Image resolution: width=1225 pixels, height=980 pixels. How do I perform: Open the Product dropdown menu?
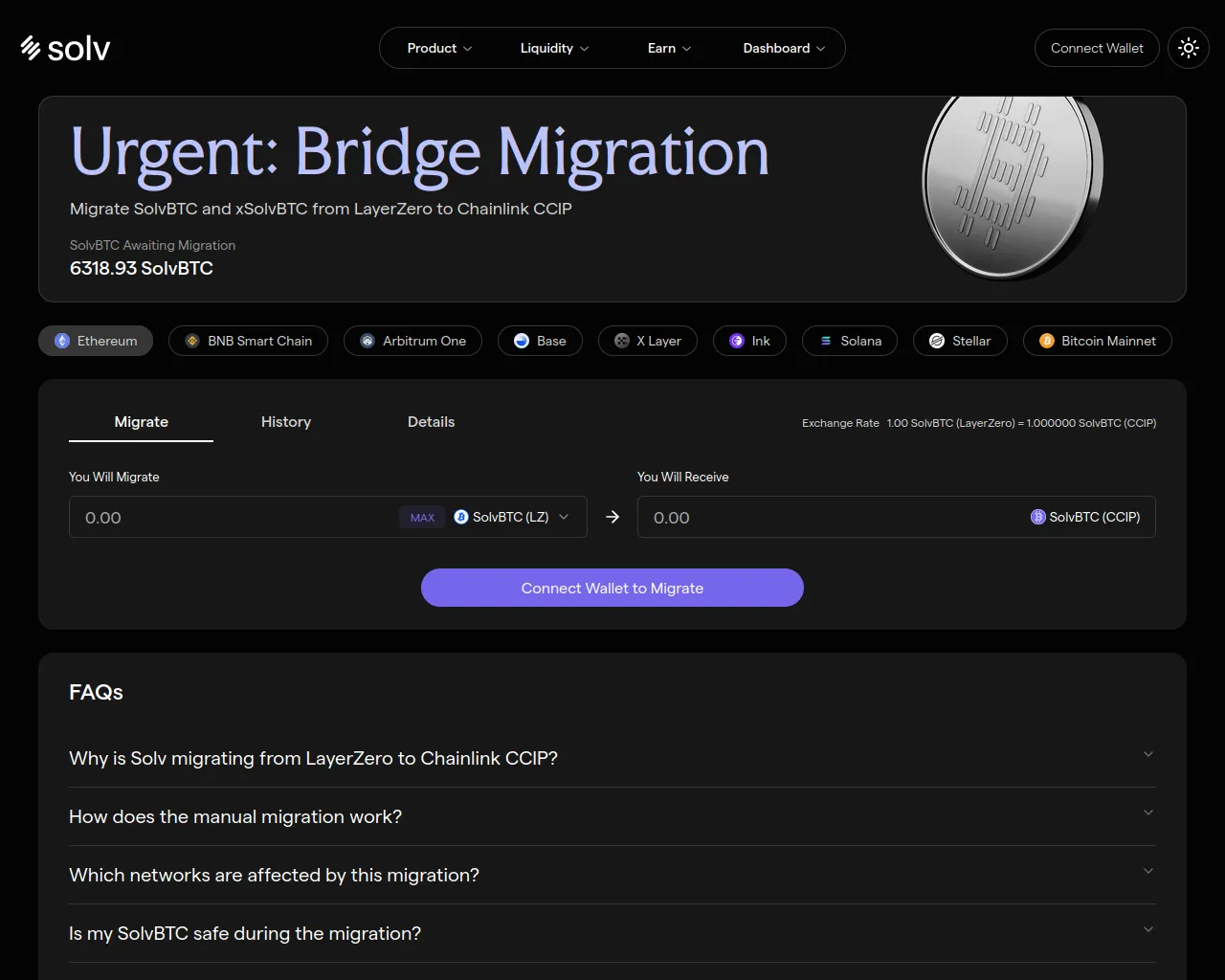coord(439,48)
